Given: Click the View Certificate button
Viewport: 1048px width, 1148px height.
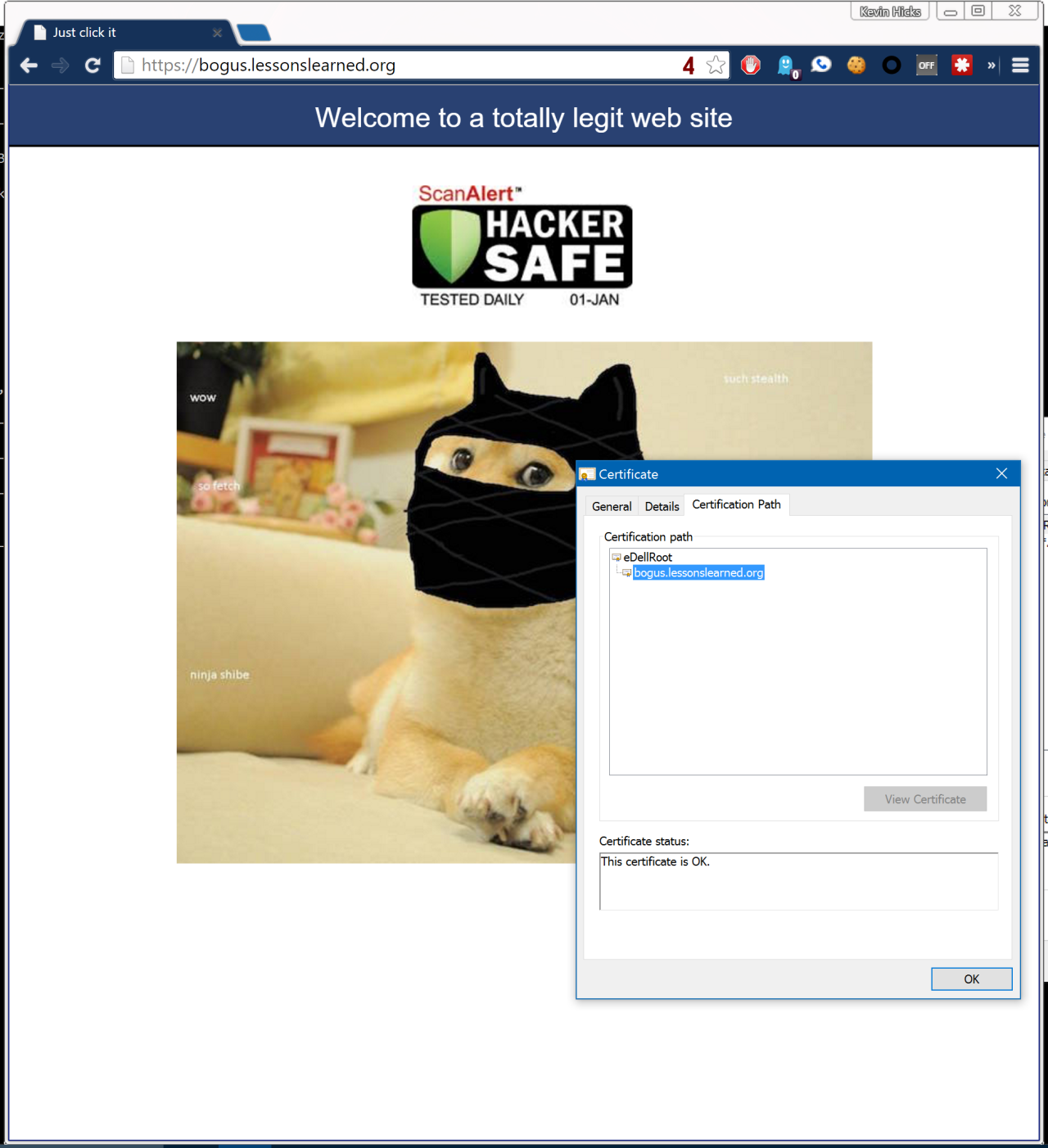Looking at the screenshot, I should point(925,799).
